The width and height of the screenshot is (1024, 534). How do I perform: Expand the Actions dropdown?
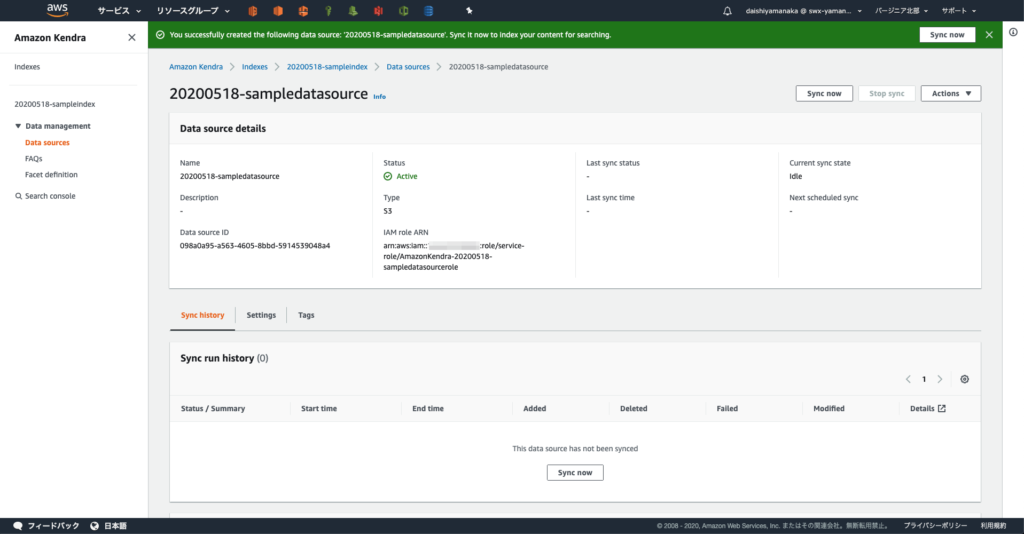click(x=950, y=93)
